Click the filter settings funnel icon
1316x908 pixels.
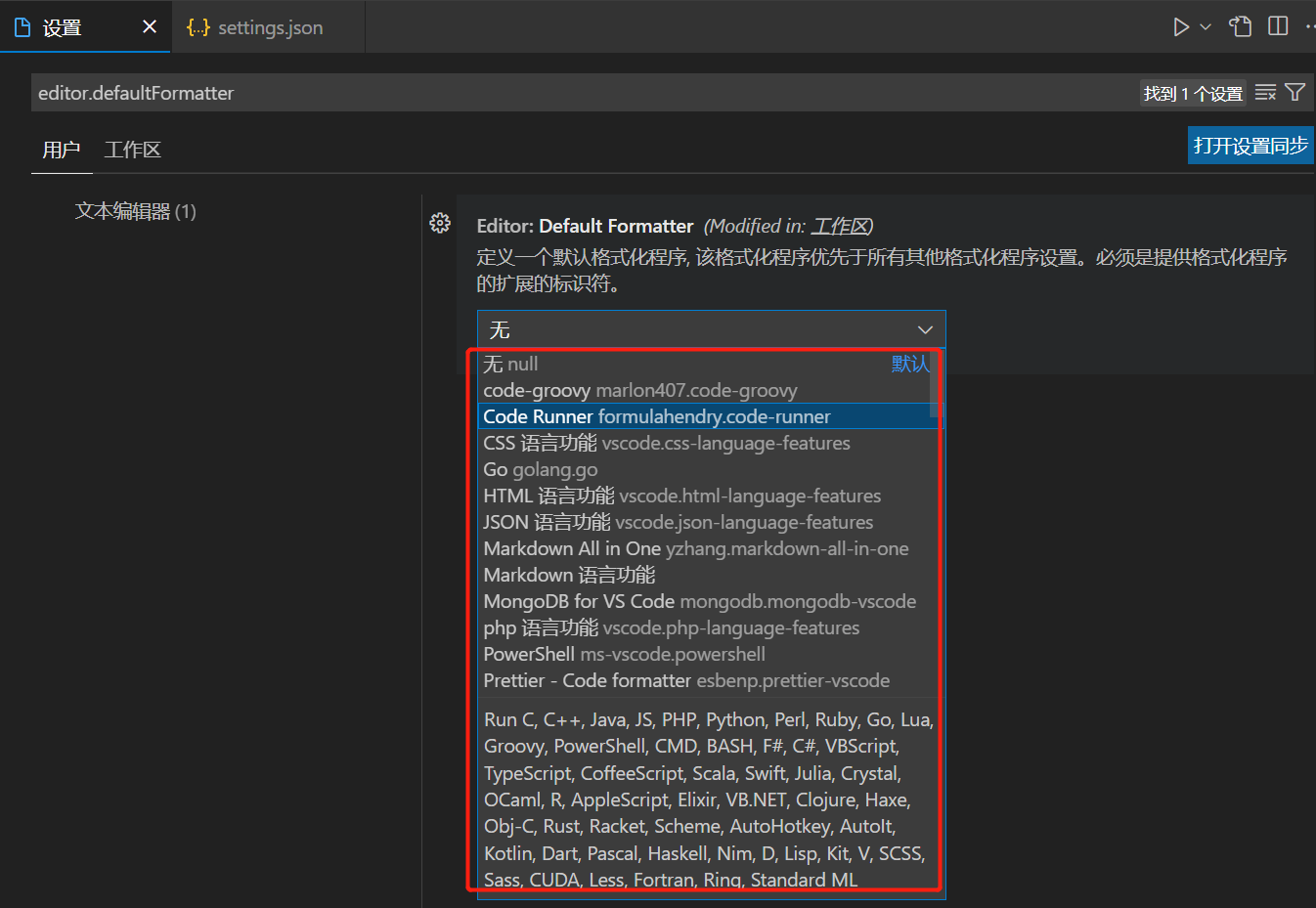click(1295, 93)
